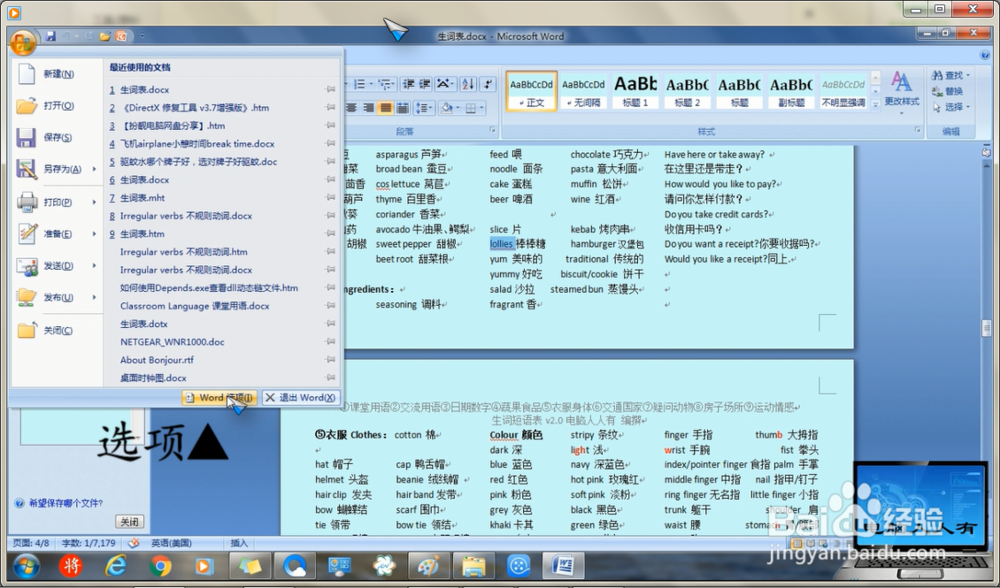Pin the 生词表.mht document

[x=330, y=198]
